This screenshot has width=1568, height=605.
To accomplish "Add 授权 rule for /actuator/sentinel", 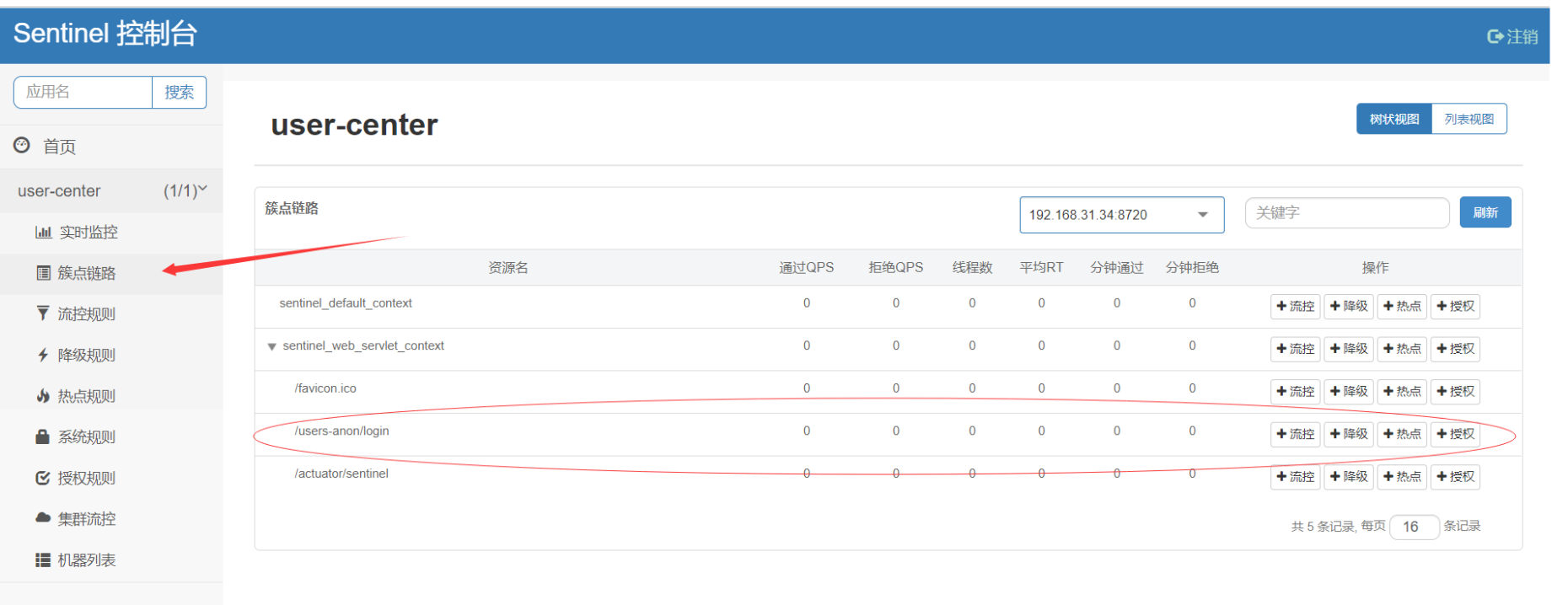I will (1455, 477).
